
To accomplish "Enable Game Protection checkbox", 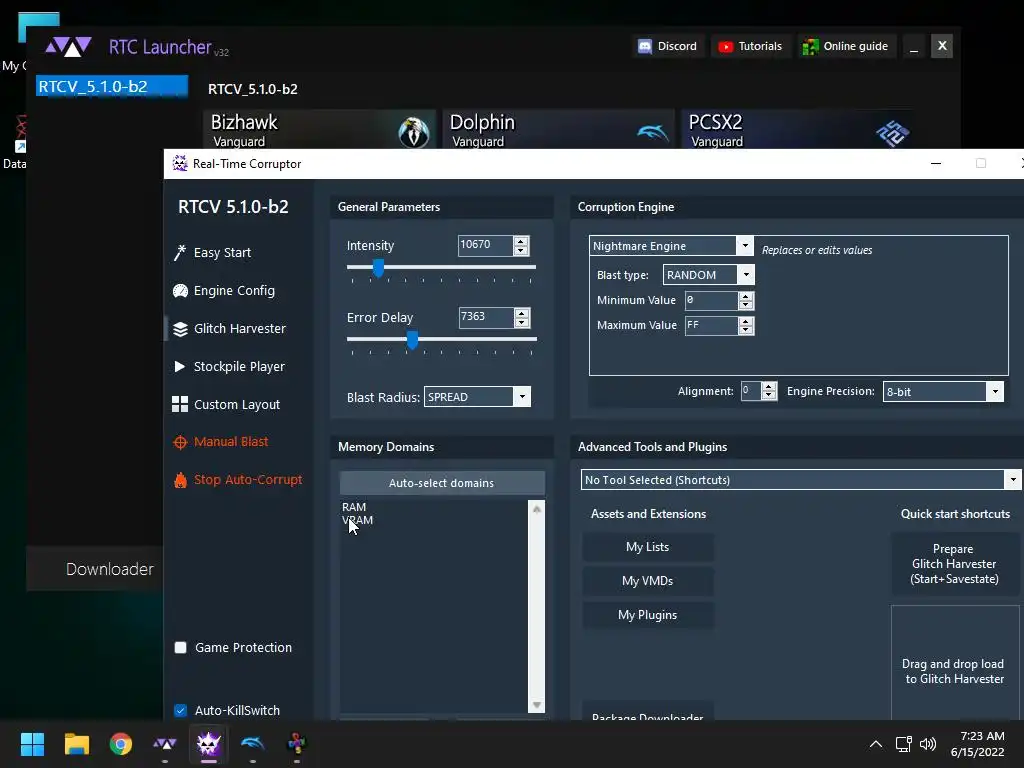I will 181,647.
